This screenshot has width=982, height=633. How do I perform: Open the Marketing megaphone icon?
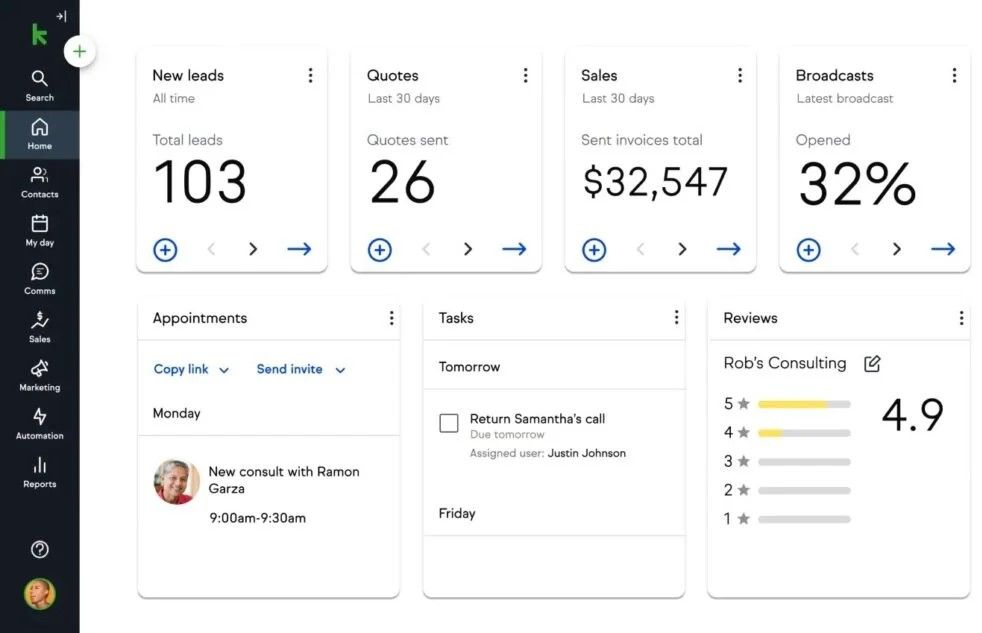(x=39, y=375)
